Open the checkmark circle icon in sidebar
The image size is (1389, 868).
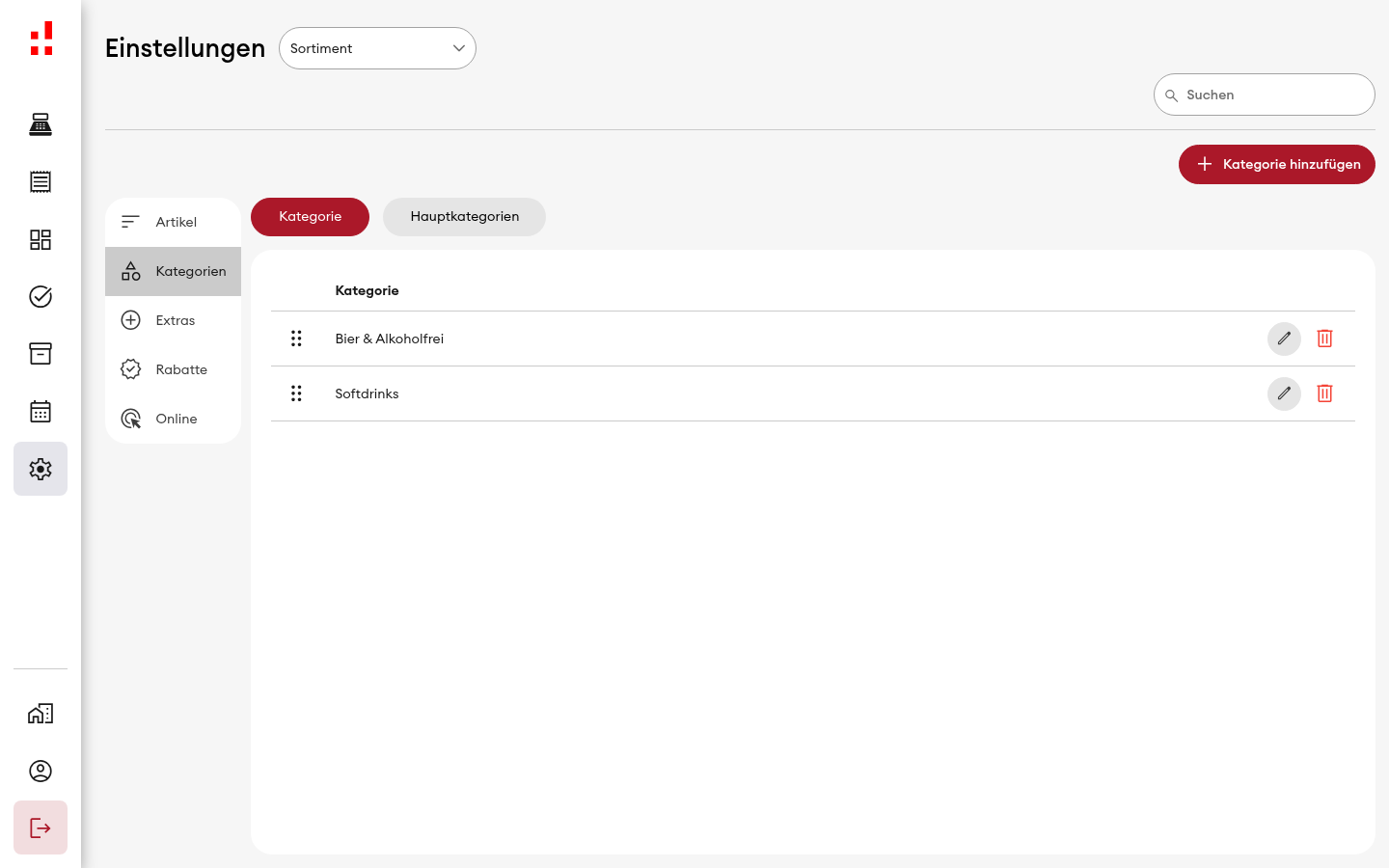[41, 296]
